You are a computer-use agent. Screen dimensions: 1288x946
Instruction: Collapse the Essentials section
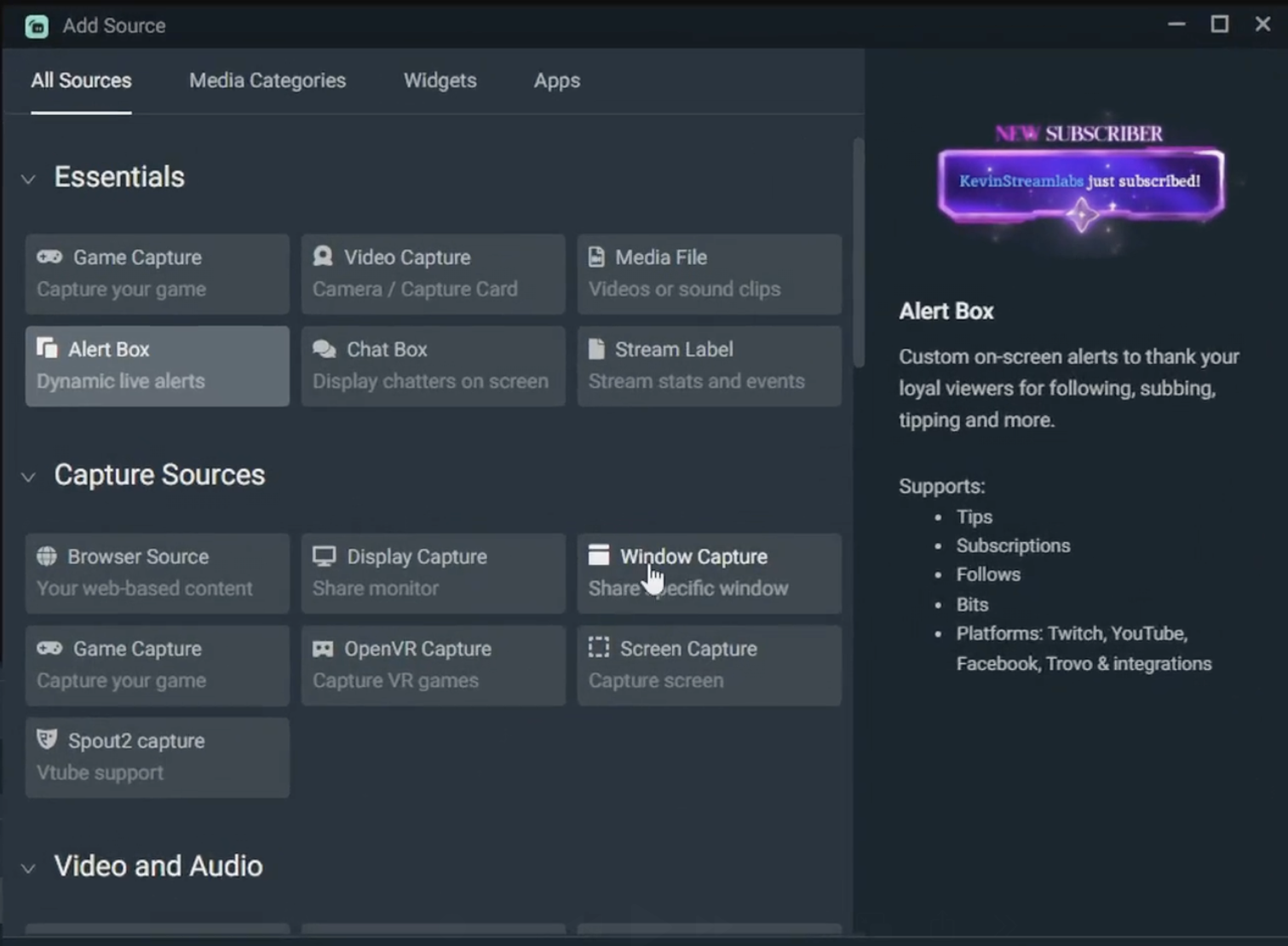[x=28, y=179]
